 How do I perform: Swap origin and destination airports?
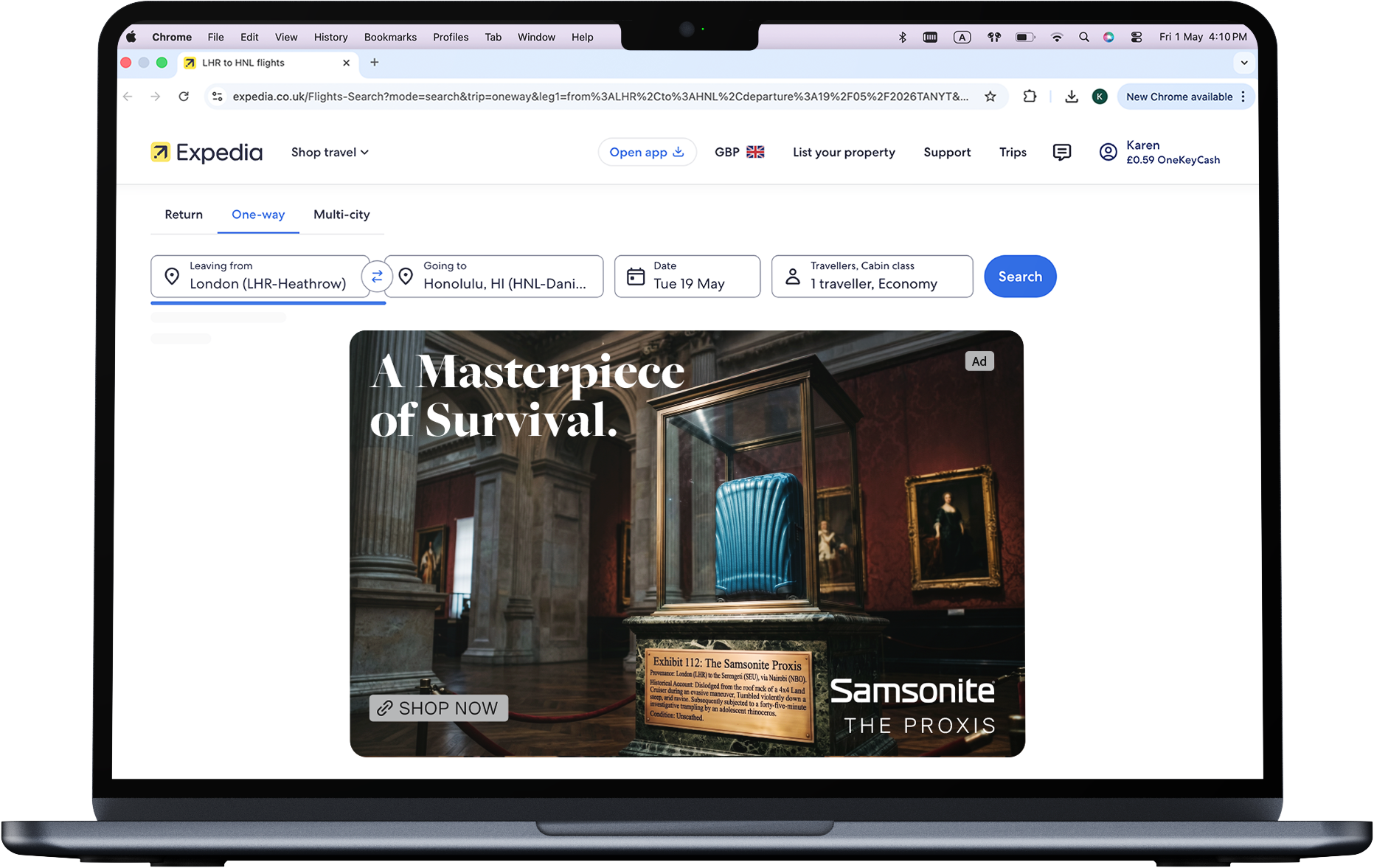click(x=377, y=277)
